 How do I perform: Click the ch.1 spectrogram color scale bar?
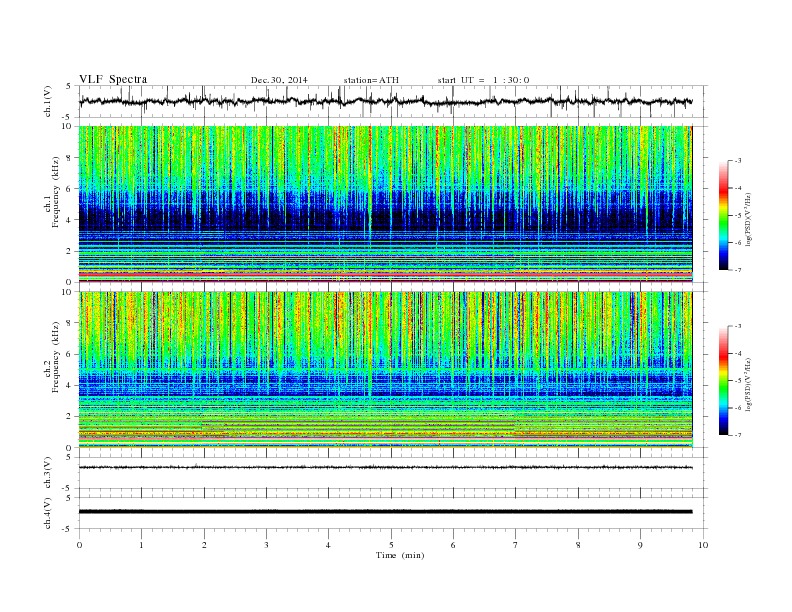(x=723, y=216)
